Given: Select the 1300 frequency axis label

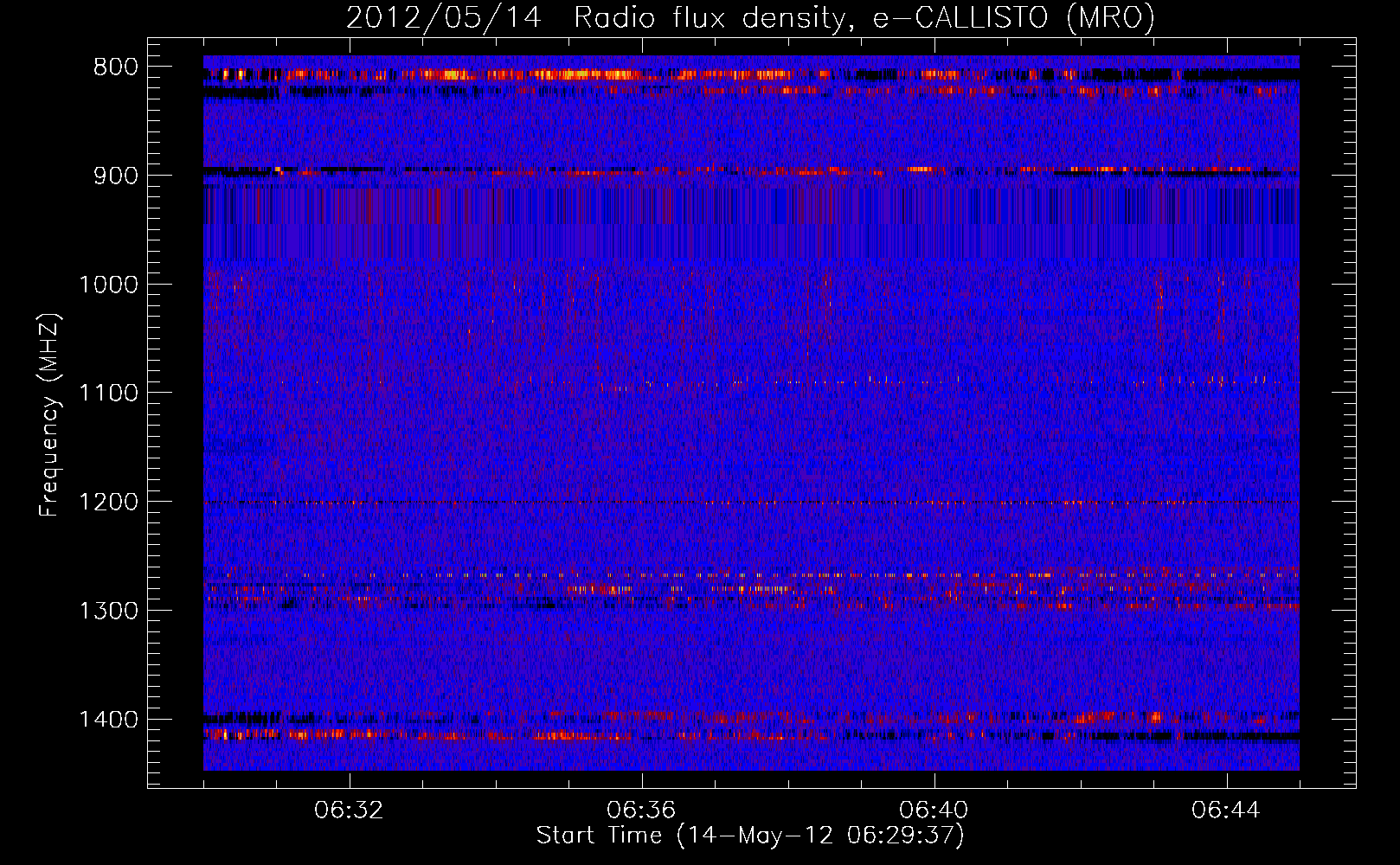Looking at the screenshot, I should 108,611.
